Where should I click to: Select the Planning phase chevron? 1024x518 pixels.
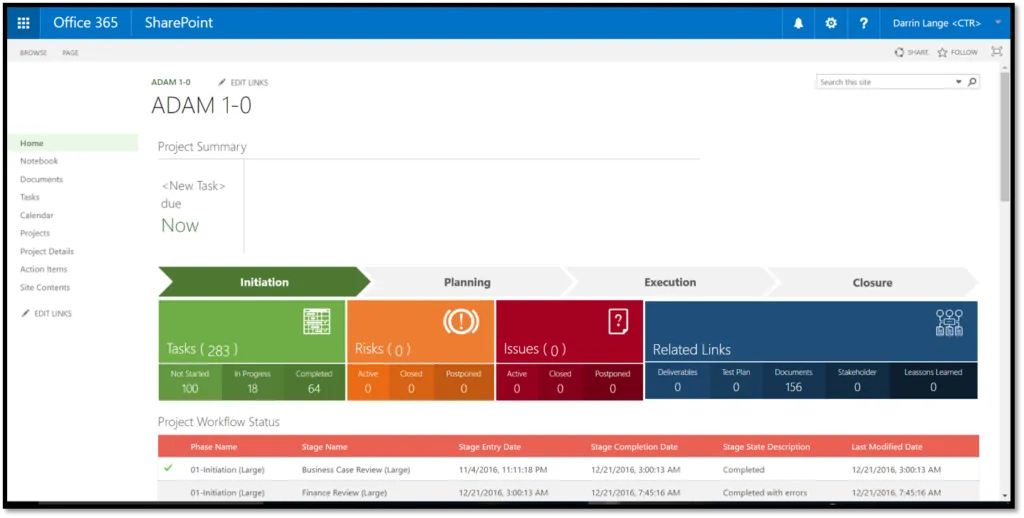click(467, 282)
